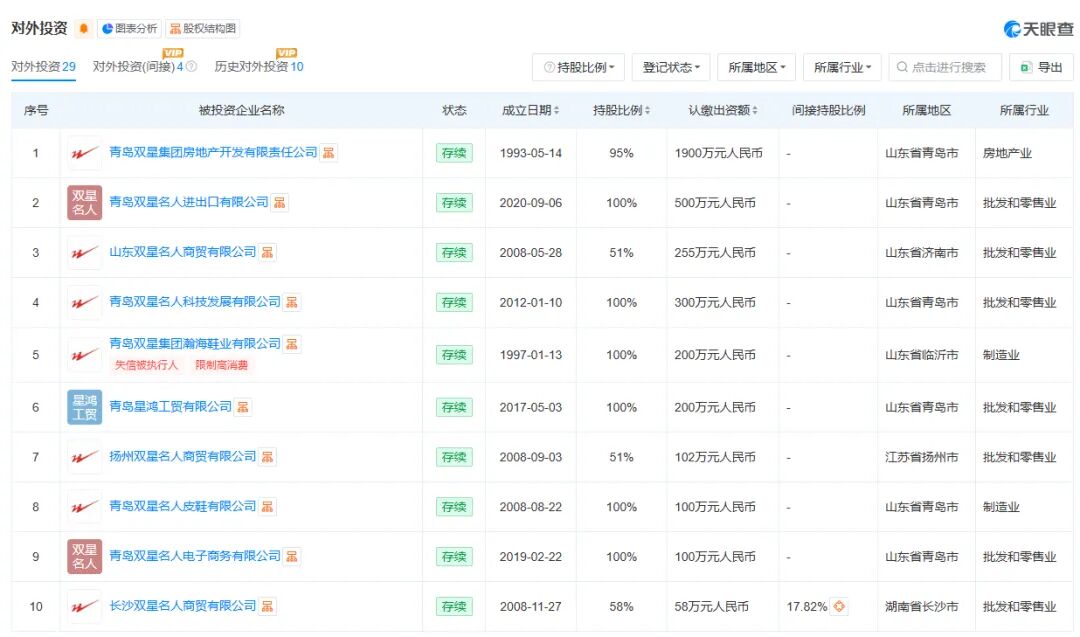
Task: Click help icon next to 对外投资(间接)
Action: point(191,67)
